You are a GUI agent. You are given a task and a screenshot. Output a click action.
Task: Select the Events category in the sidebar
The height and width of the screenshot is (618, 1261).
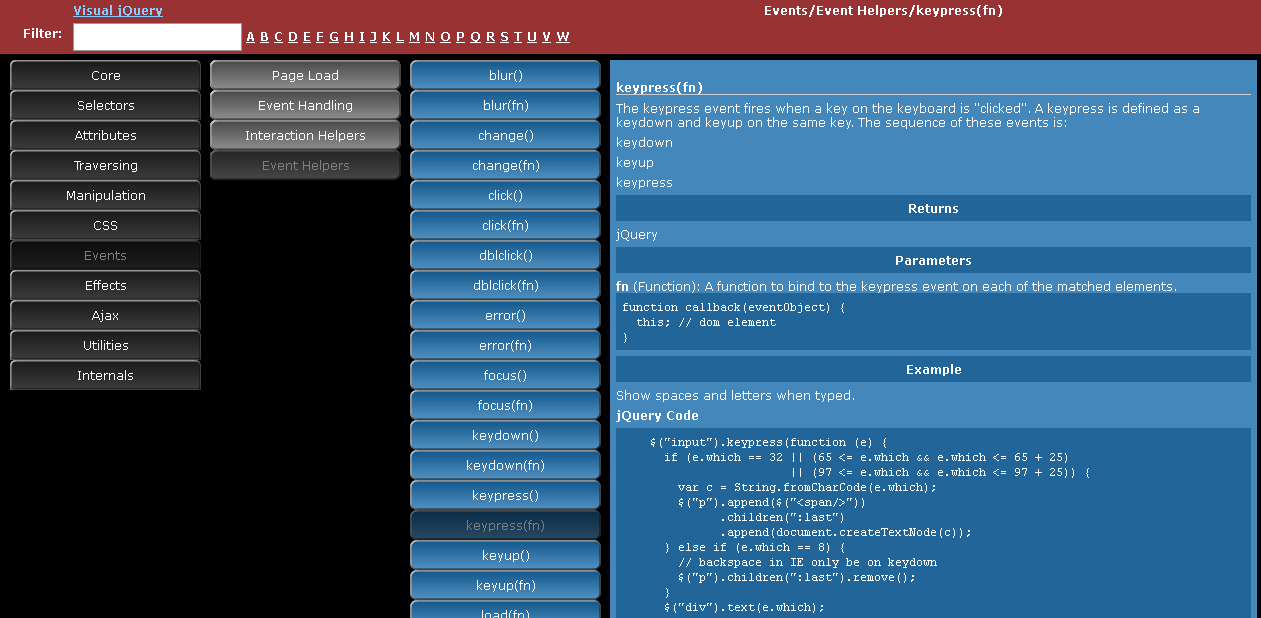[x=104, y=255]
